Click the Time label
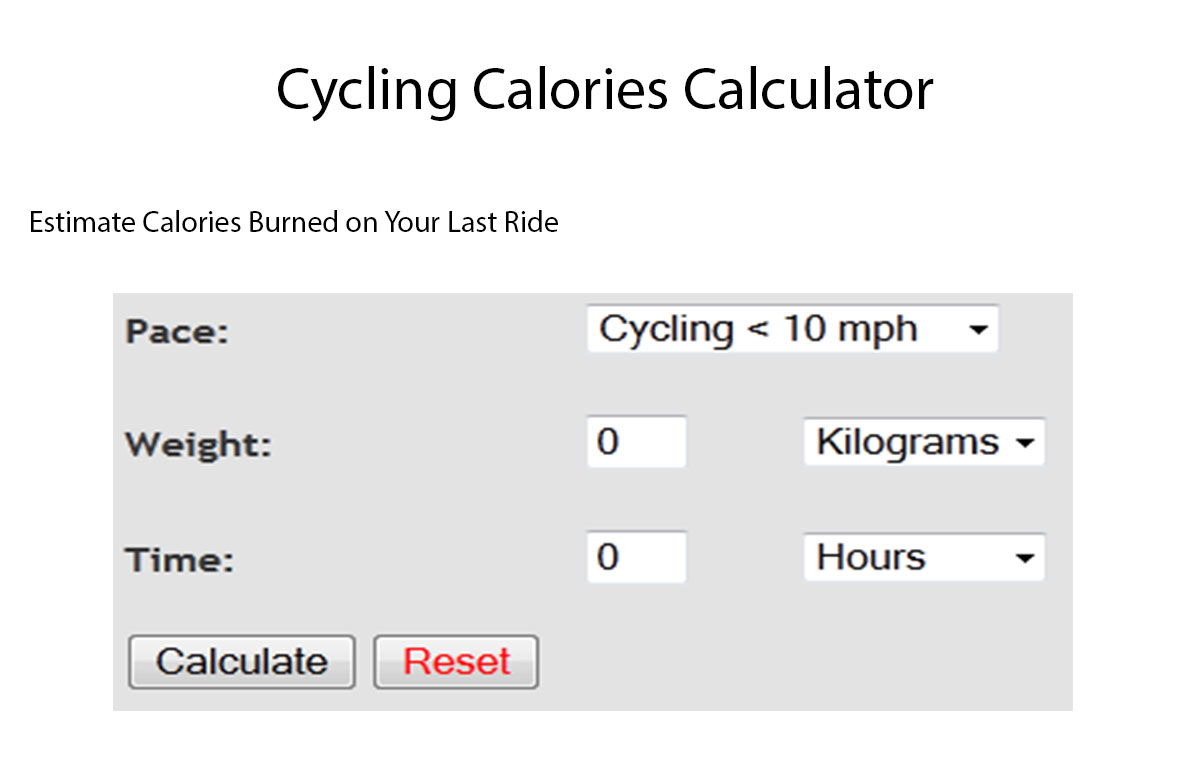 (x=178, y=560)
